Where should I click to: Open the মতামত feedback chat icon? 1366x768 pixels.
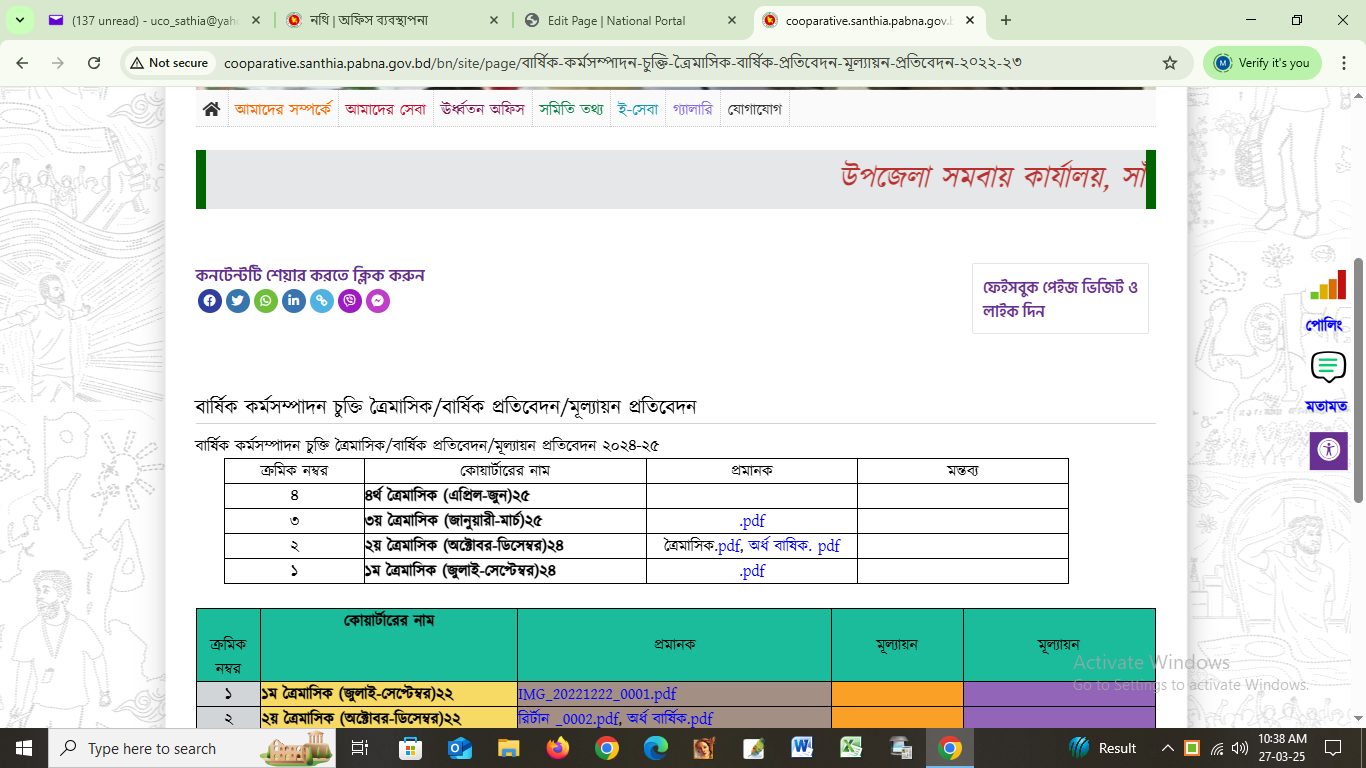pyautogui.click(x=1328, y=368)
